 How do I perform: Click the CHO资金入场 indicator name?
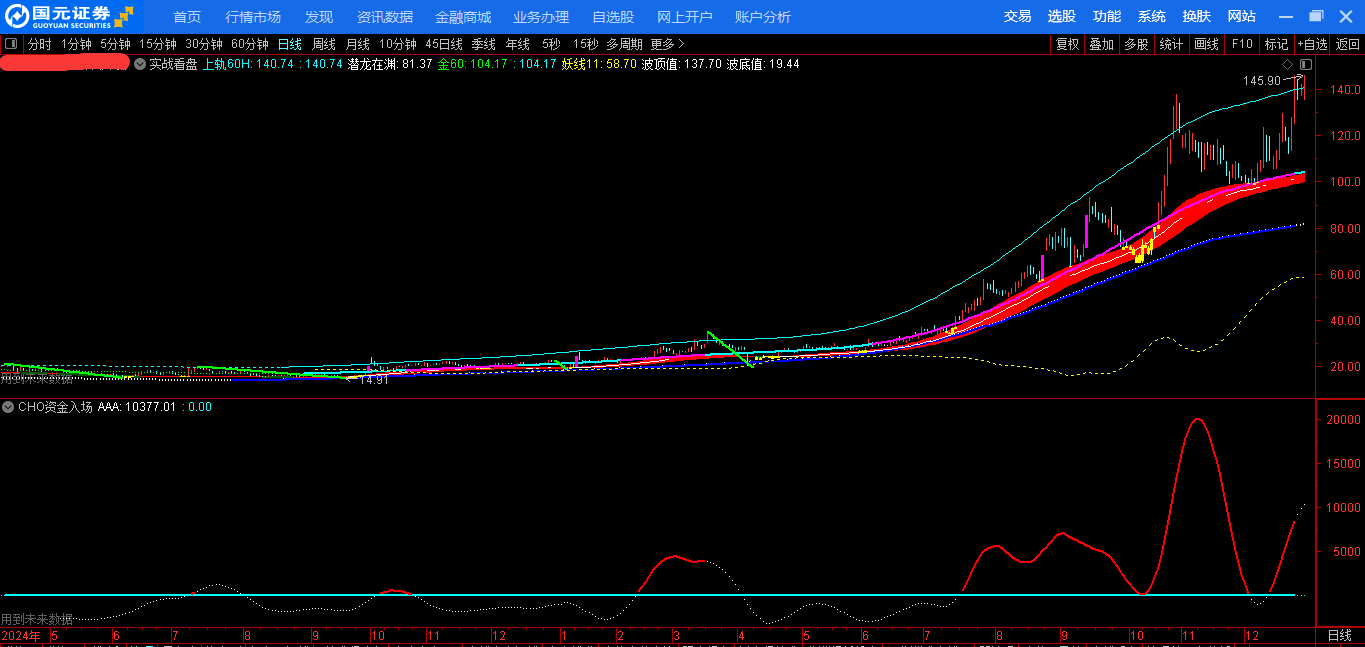click(x=55, y=407)
